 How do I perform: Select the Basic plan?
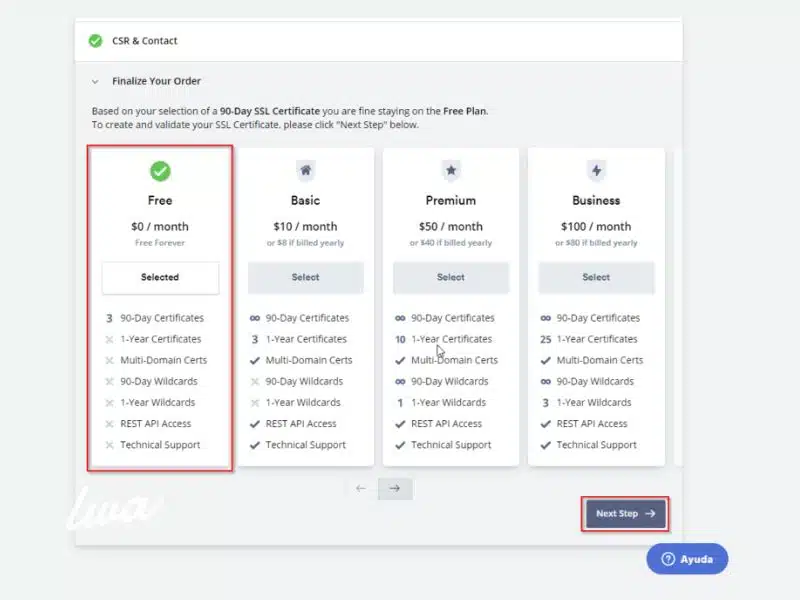pos(305,277)
